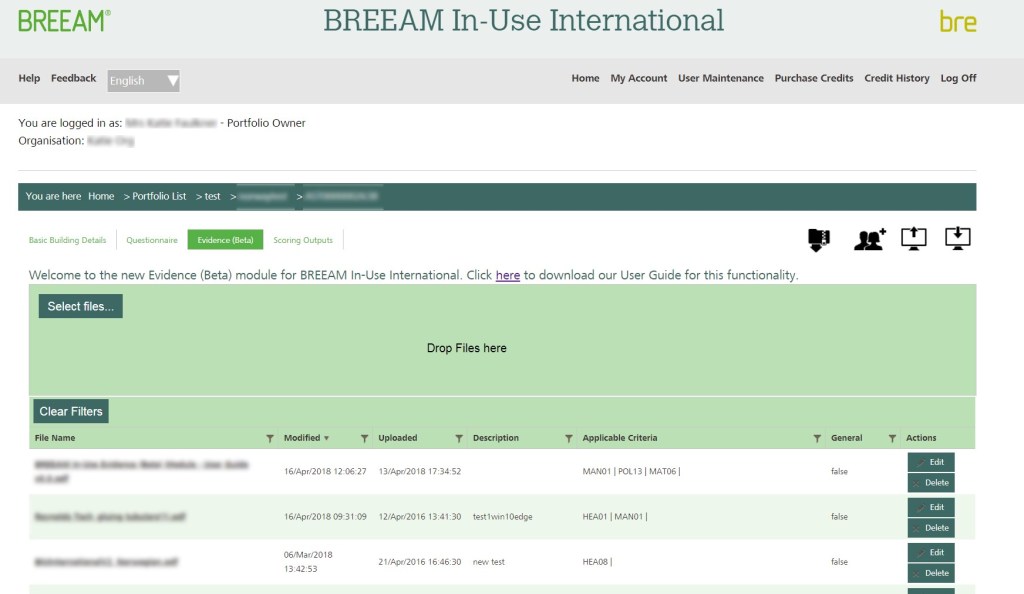Click modified date 16/Apr/2018 09:31:09

pyautogui.click(x=325, y=516)
